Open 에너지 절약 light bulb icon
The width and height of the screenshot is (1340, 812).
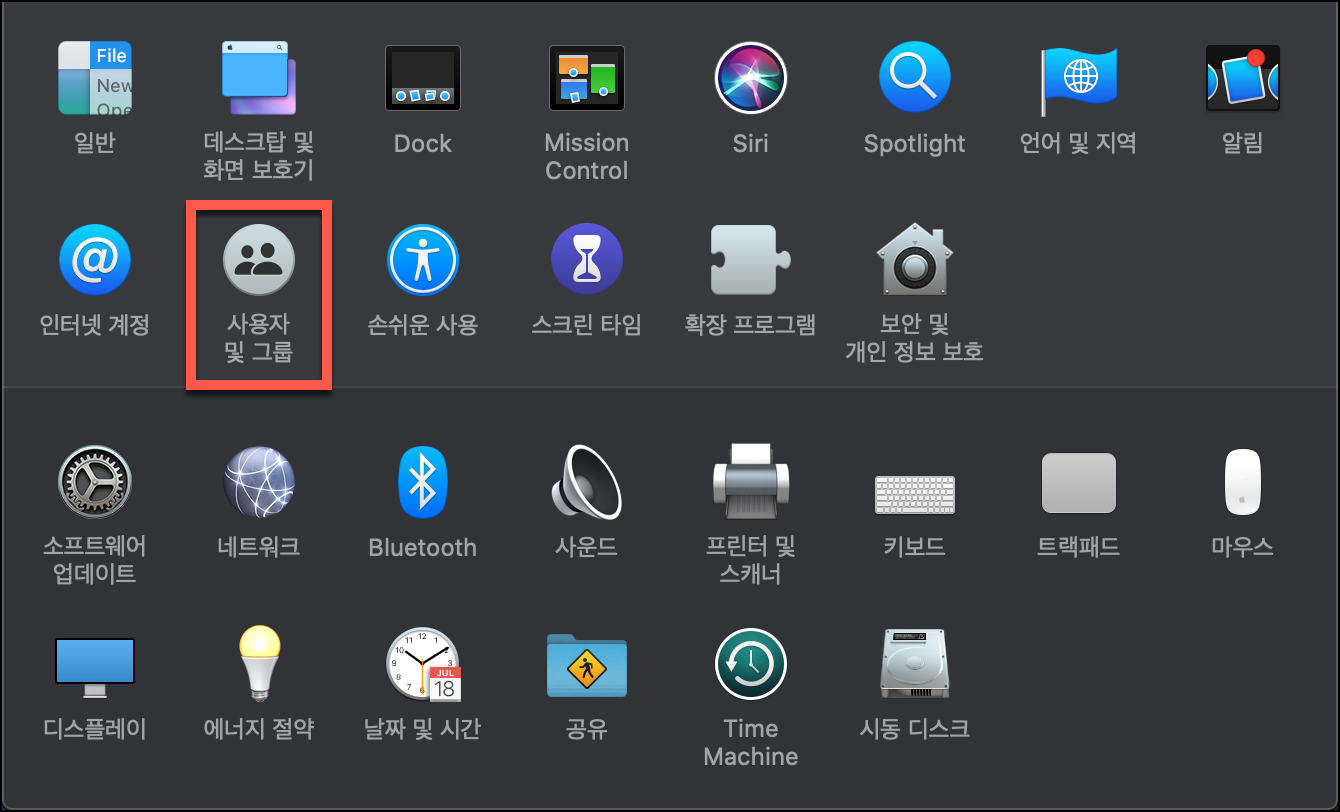pos(259,664)
